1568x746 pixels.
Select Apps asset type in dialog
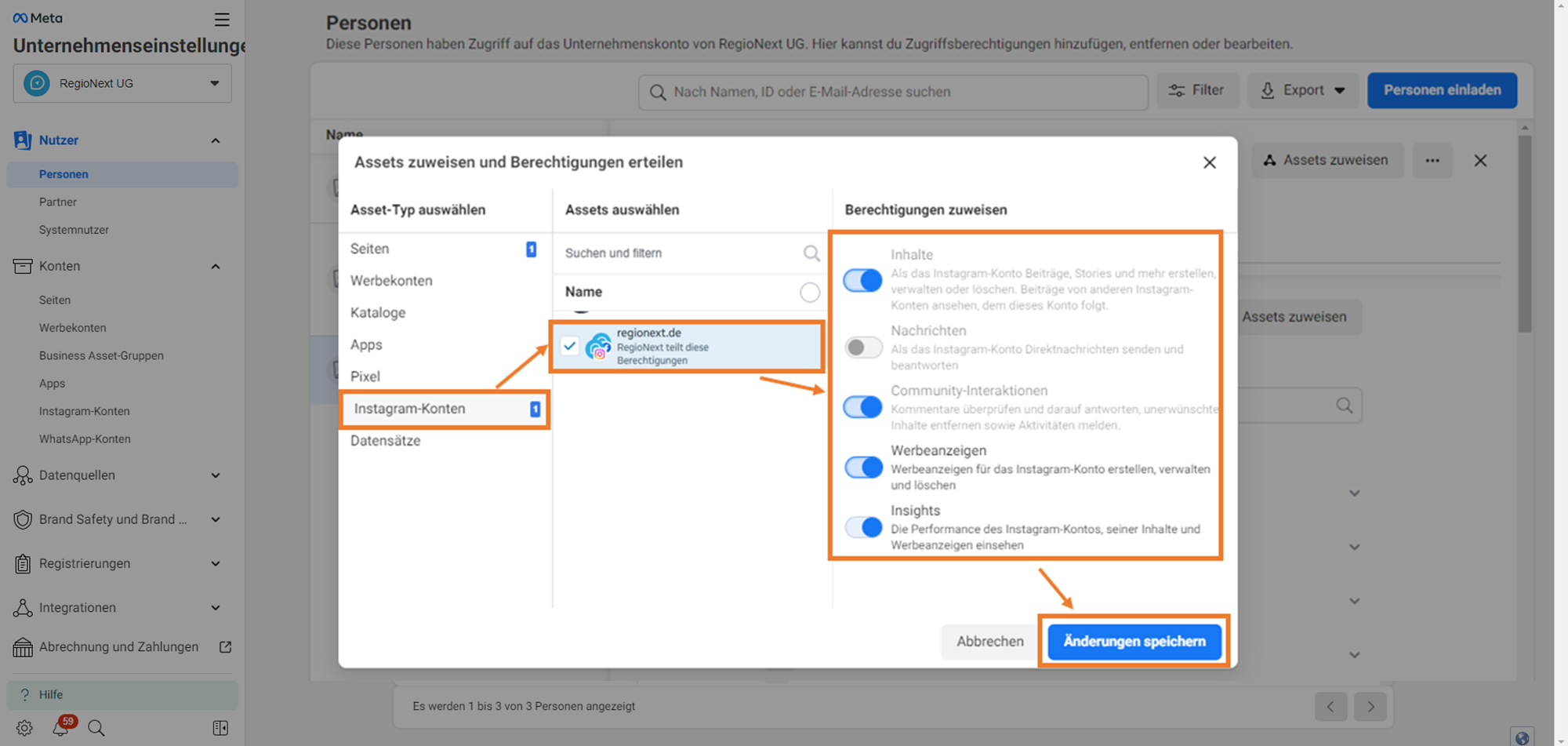pos(445,345)
